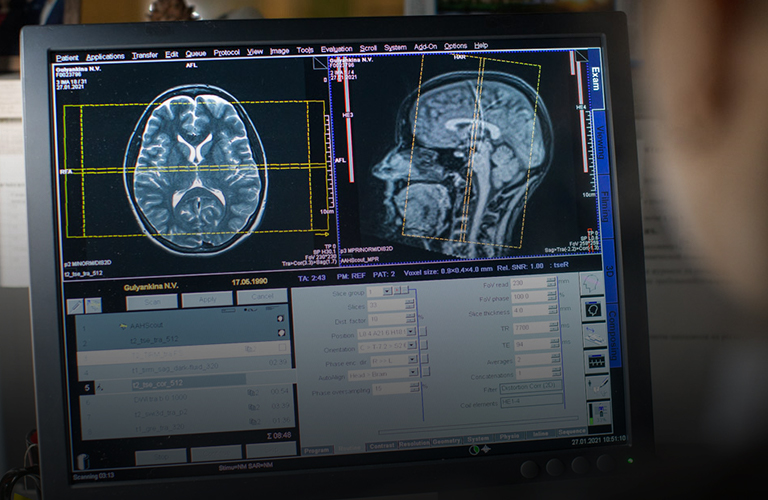Screen dimensions: 768x500
Task: Expand the Phase enc. dir. dropdown
Action: click(x=412, y=359)
